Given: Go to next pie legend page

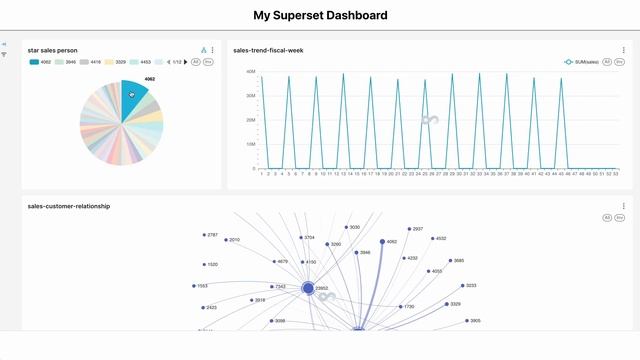Looking at the screenshot, I should 185,62.
